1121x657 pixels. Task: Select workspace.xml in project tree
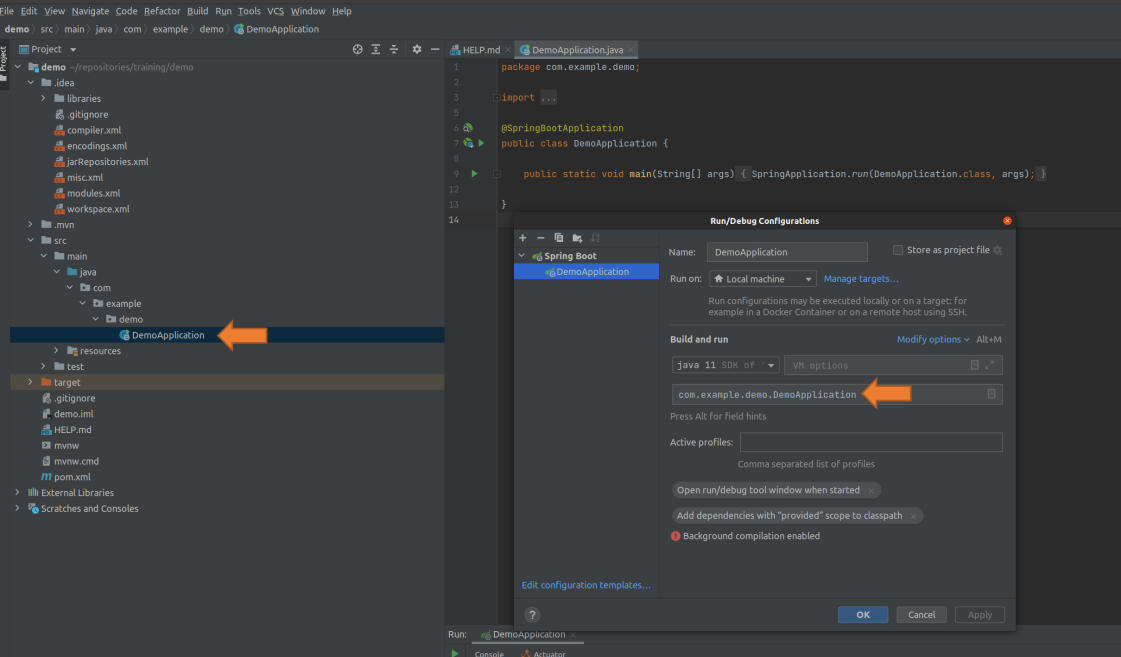click(x=98, y=209)
